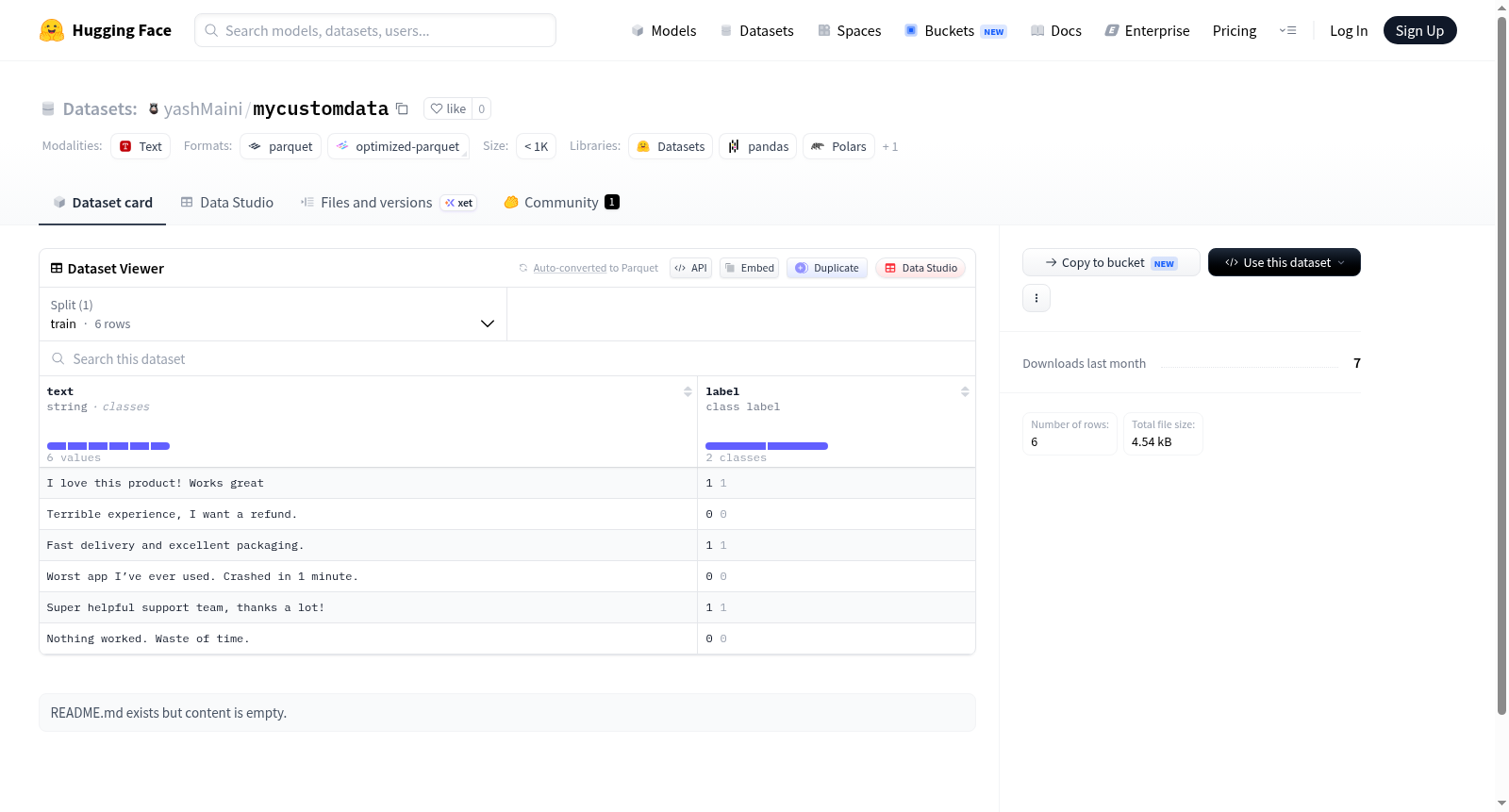Select row 'Fast delivery and excellent packaging.'
The image size is (1509, 812).
tap(507, 545)
